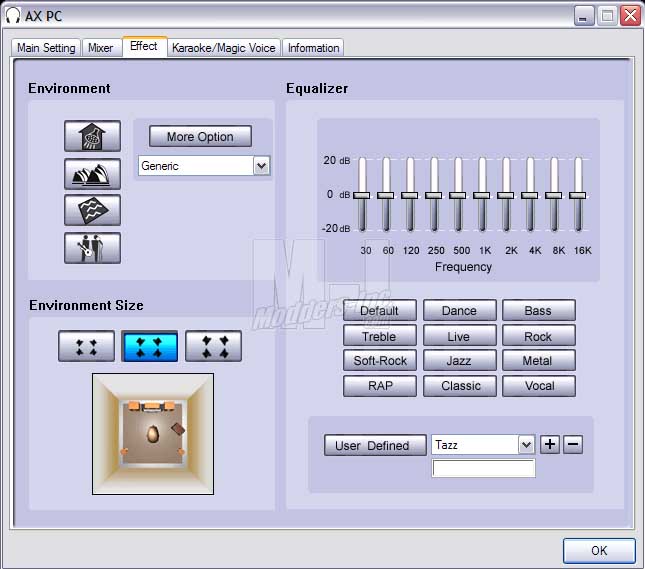Viewport: 645px width, 569px height.
Task: Apply the Rock equalizer preset
Action: click(x=538, y=336)
